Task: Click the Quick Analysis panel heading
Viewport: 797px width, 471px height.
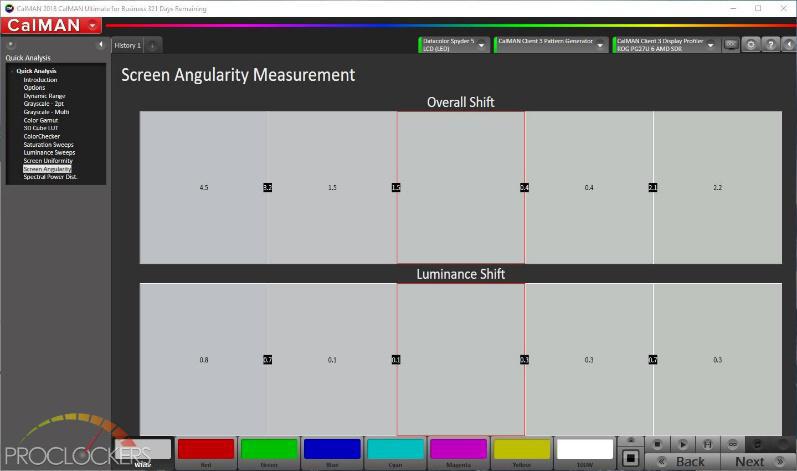Action: 28,58
